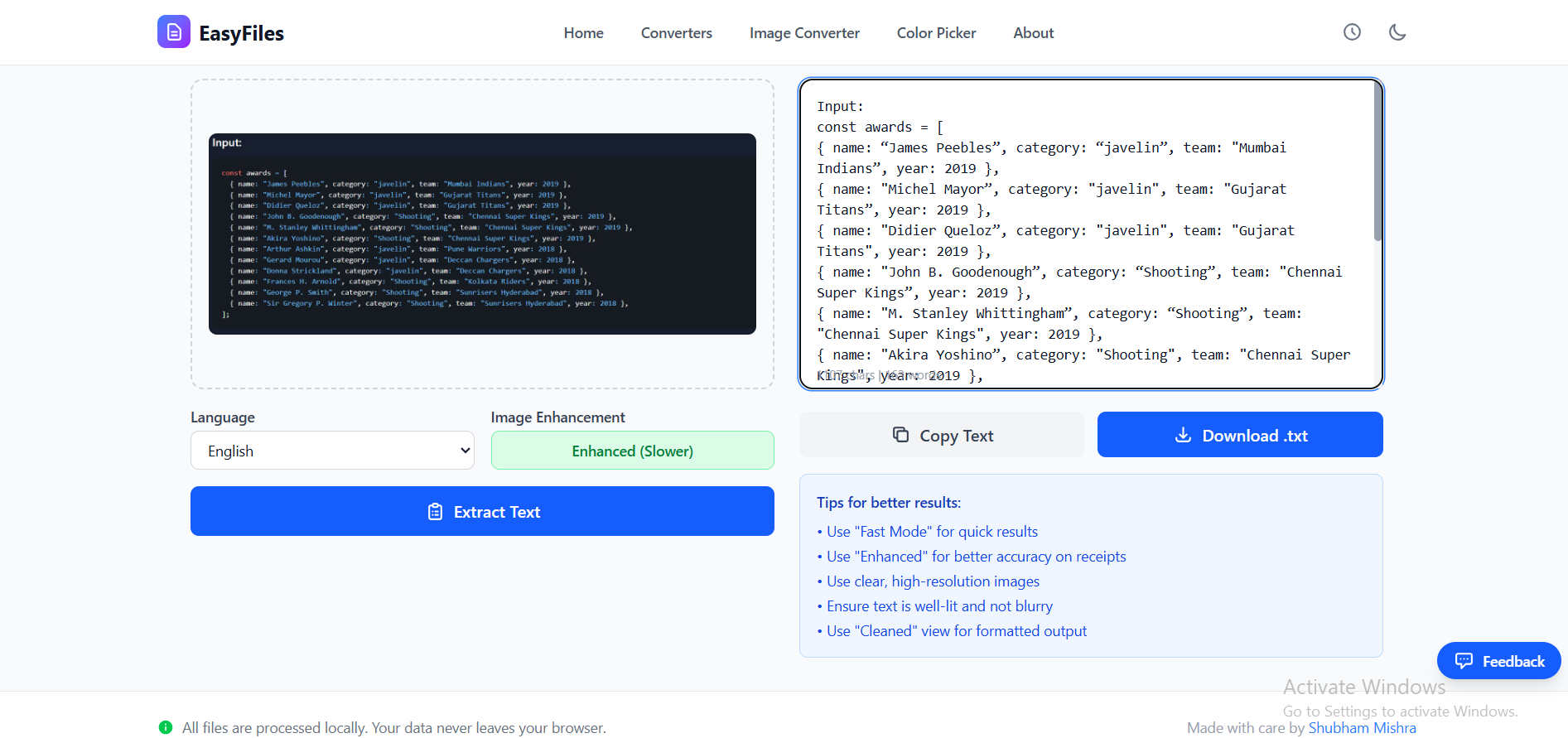Click the download arrow icon
This screenshot has height=738, width=1568.
pos(1183,435)
